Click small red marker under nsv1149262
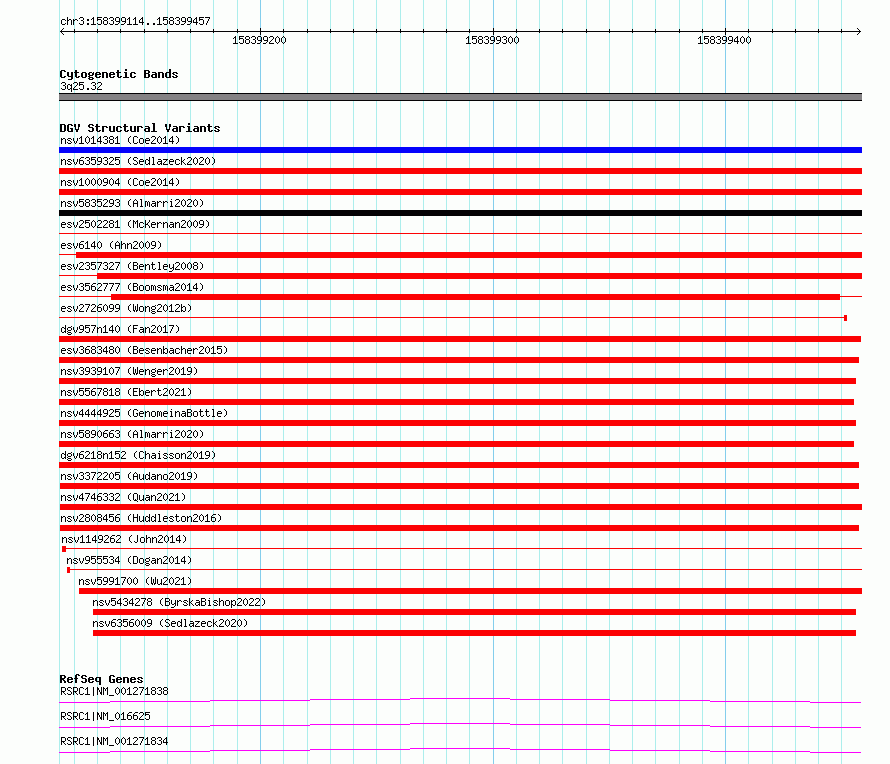This screenshot has width=890, height=764. (64, 549)
